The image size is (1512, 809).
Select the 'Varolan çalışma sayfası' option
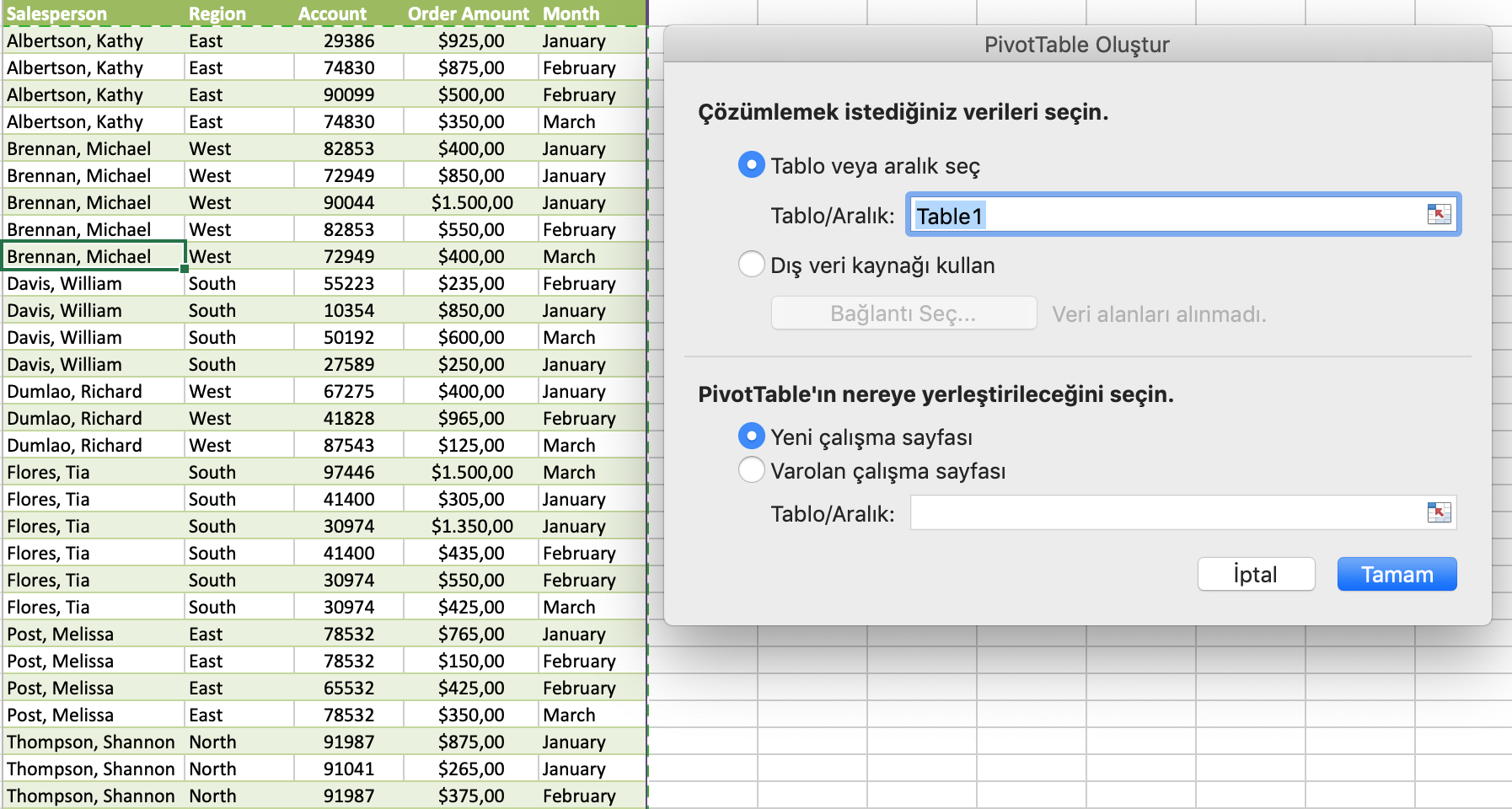(x=751, y=470)
